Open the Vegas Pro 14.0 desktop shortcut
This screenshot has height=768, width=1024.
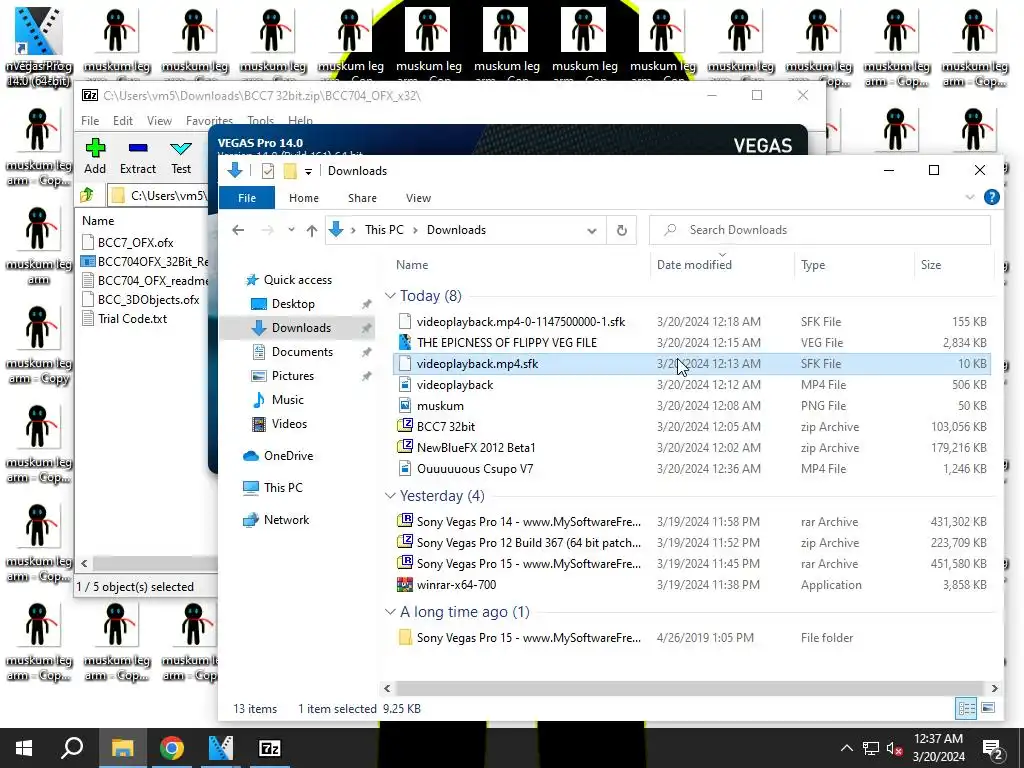click(x=38, y=47)
